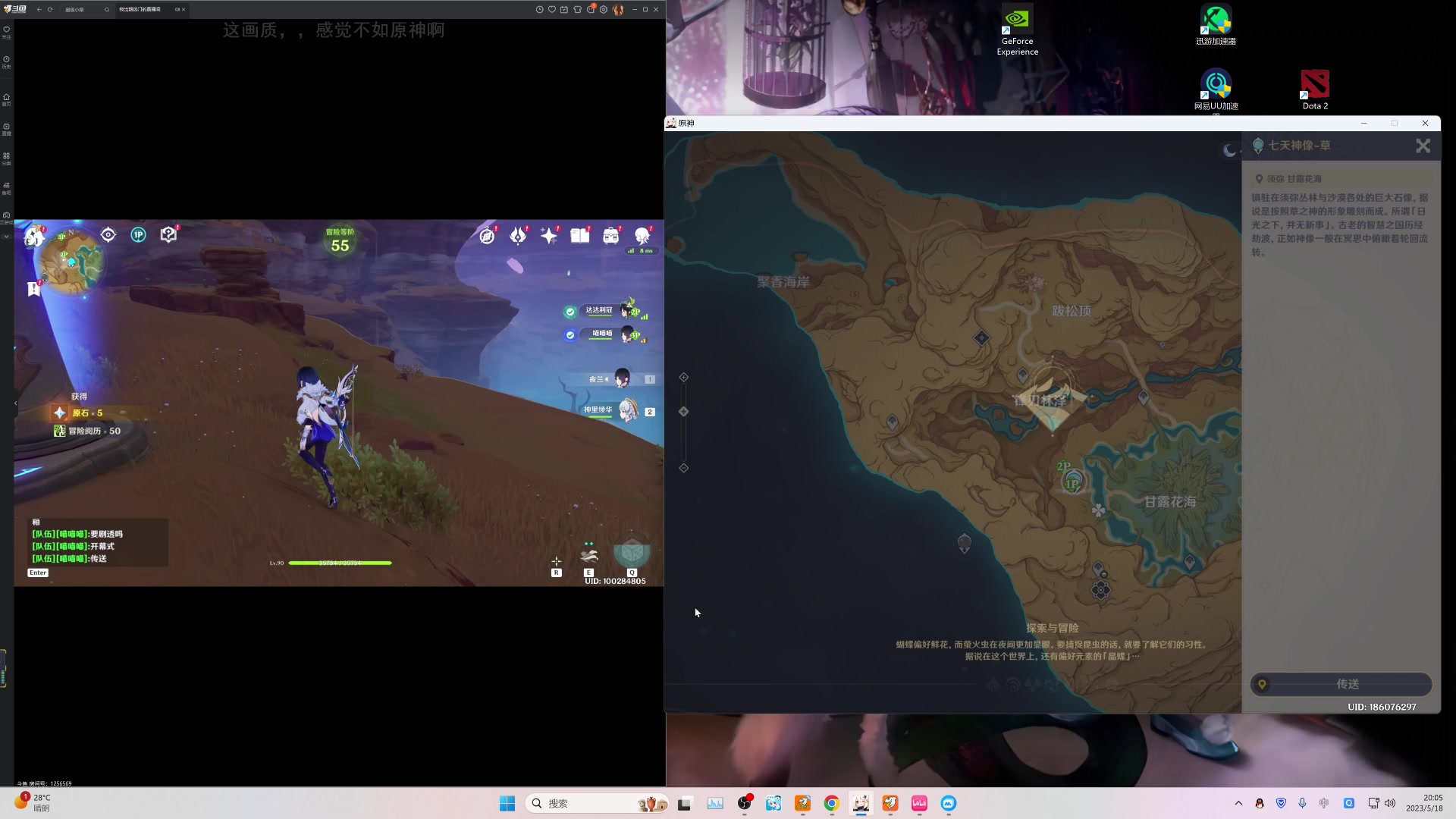Open Douyu messages icon with red badge
Viewport: 1456px width, 819px height.
[591, 8]
